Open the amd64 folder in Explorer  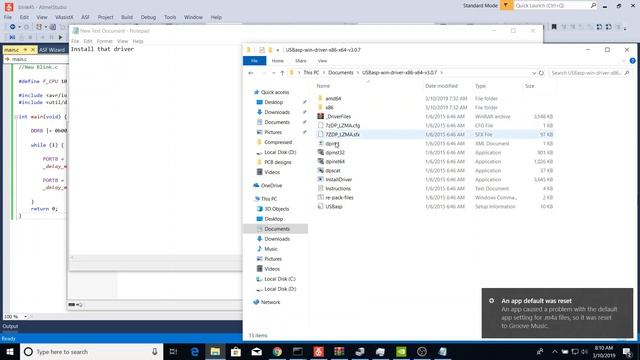pyautogui.click(x=333, y=98)
